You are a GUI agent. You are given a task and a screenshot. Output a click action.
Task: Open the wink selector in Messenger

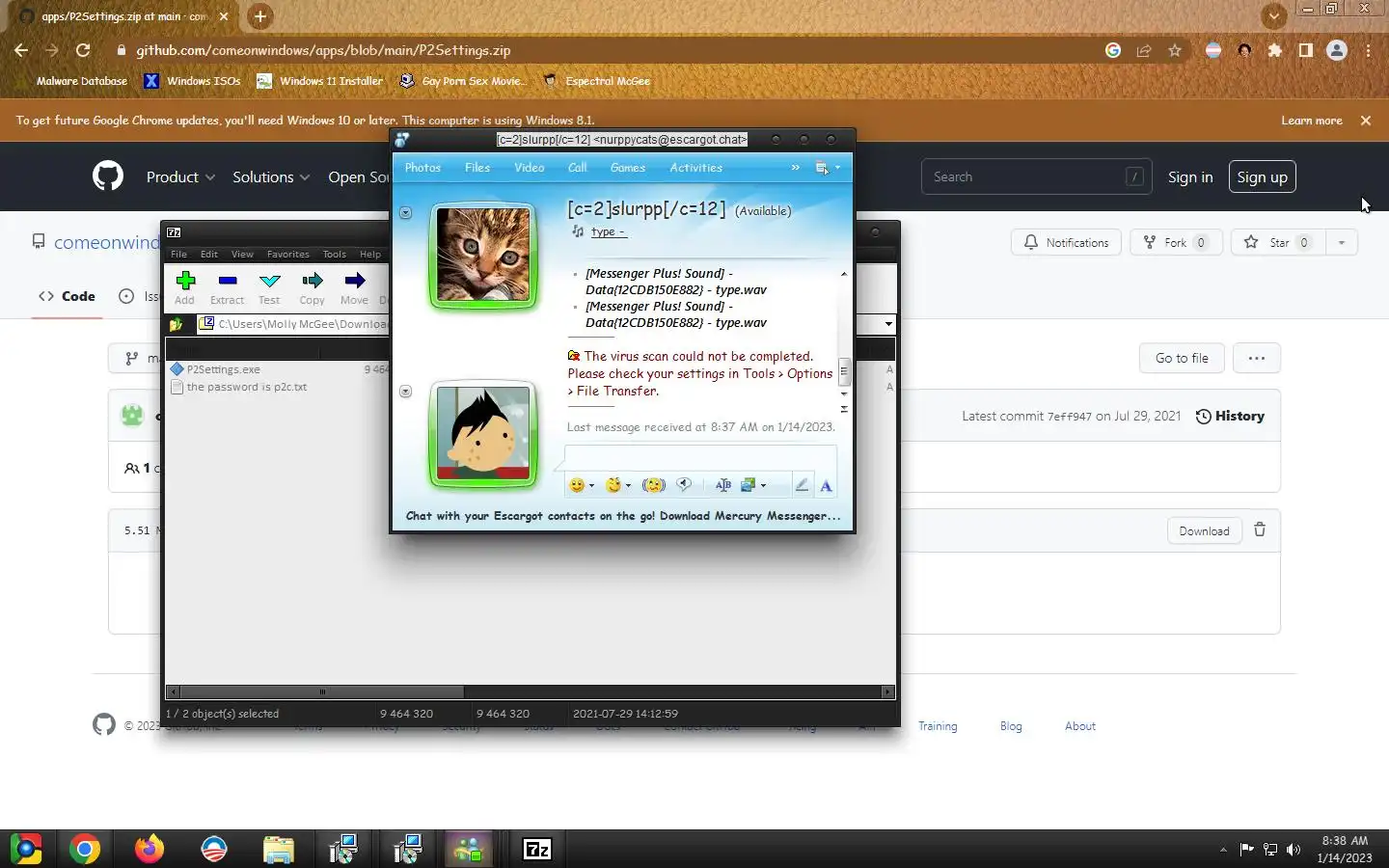pos(614,485)
